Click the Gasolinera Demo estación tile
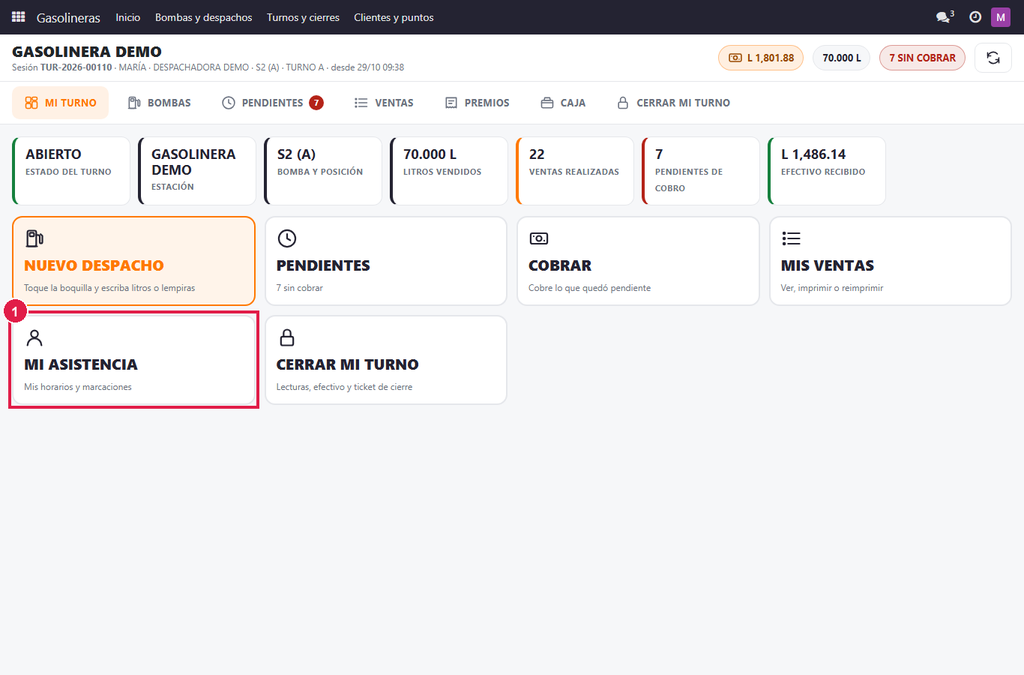This screenshot has width=1024, height=675. coord(197,171)
